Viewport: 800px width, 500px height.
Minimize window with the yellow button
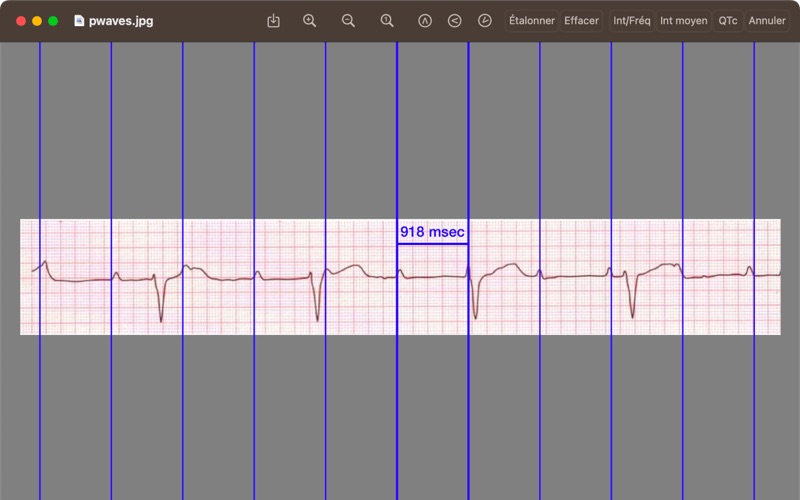tap(37, 21)
